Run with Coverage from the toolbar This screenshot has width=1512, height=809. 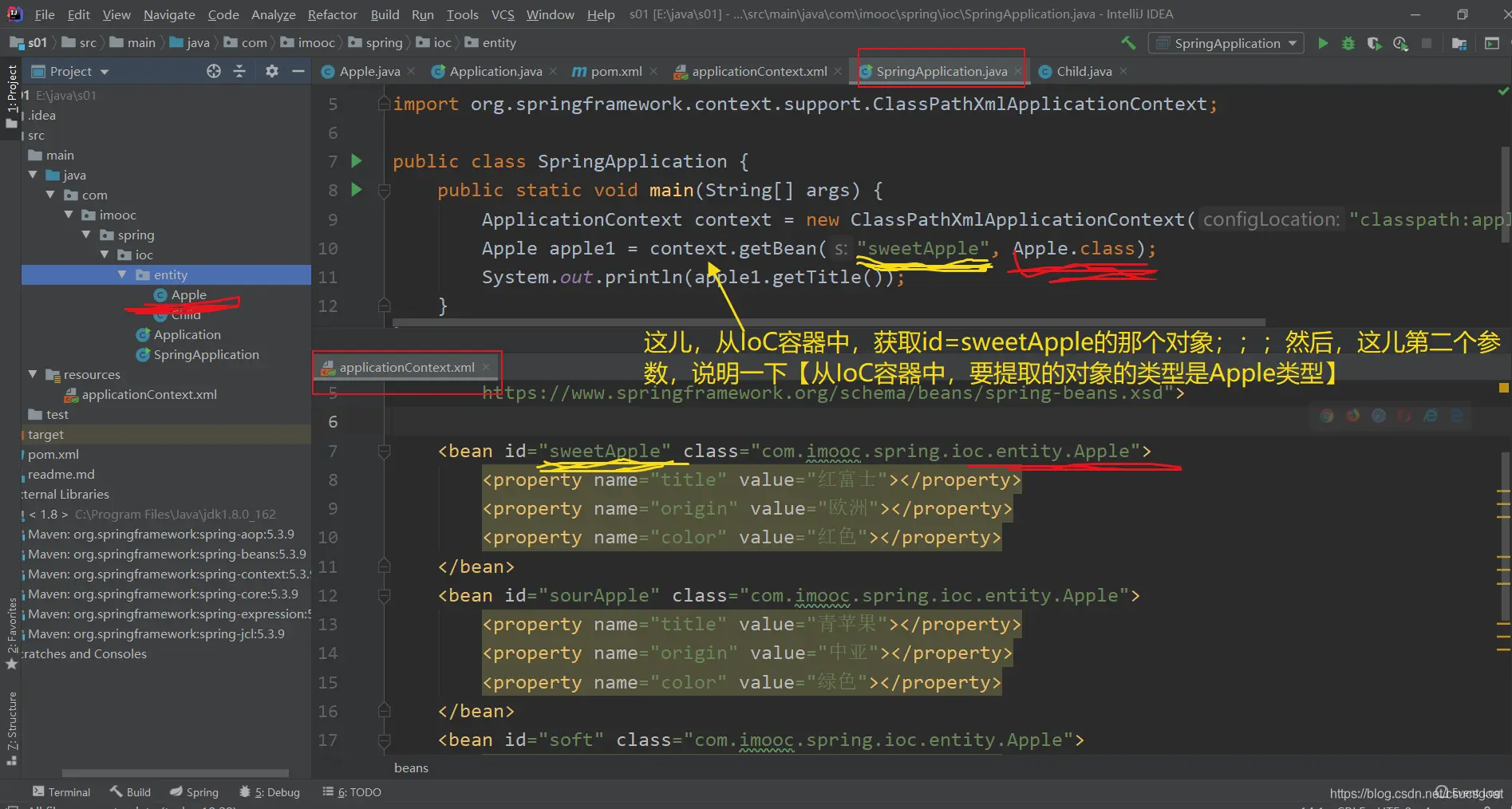pos(1374,43)
